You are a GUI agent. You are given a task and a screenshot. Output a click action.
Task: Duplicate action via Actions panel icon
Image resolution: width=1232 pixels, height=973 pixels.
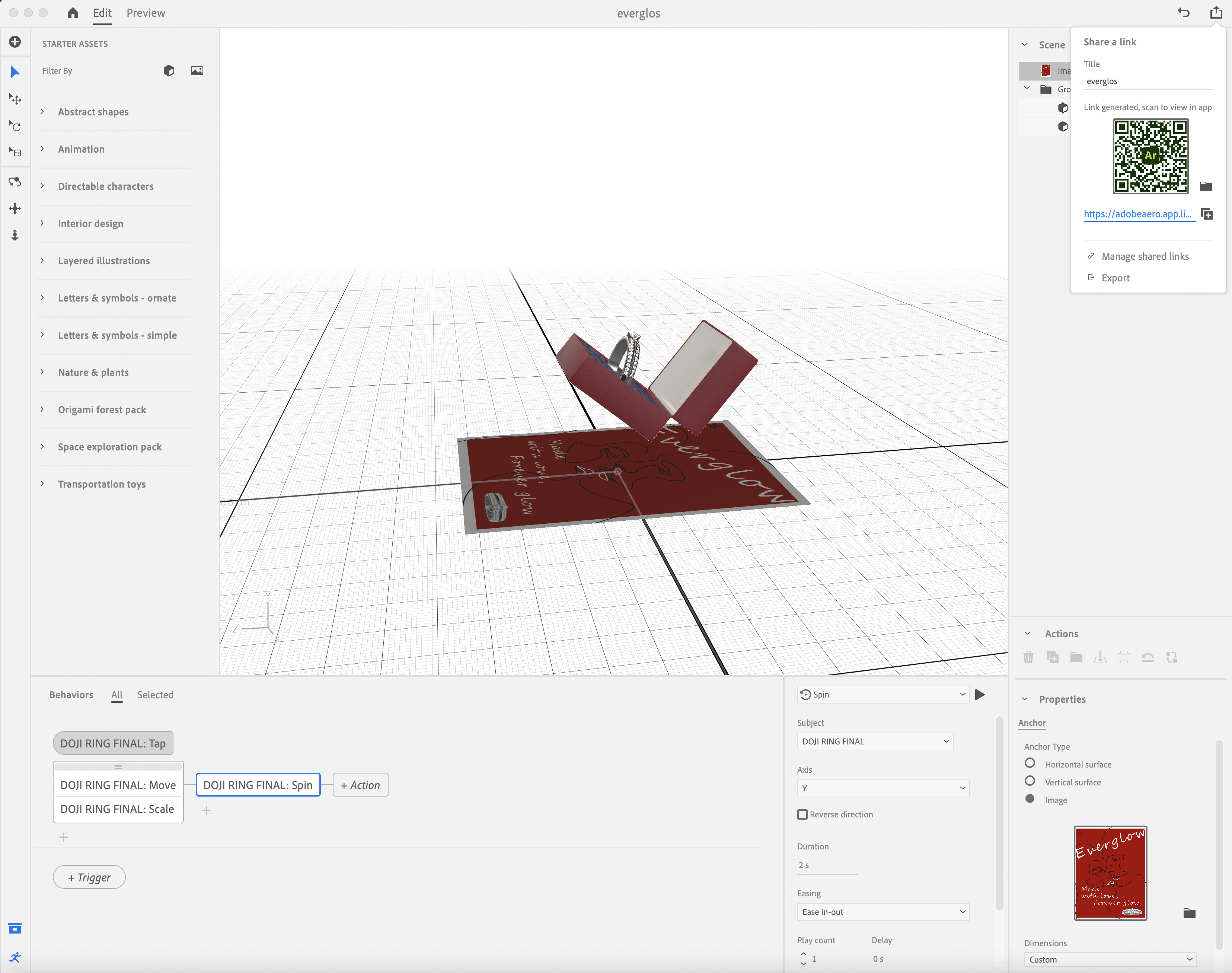tap(1053, 657)
